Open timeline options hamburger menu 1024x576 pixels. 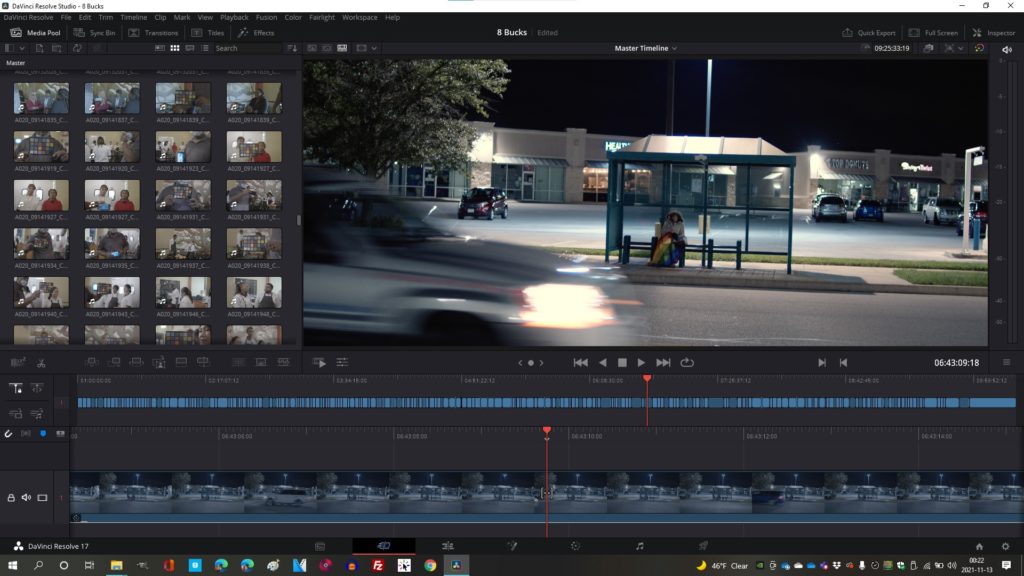click(x=1006, y=362)
